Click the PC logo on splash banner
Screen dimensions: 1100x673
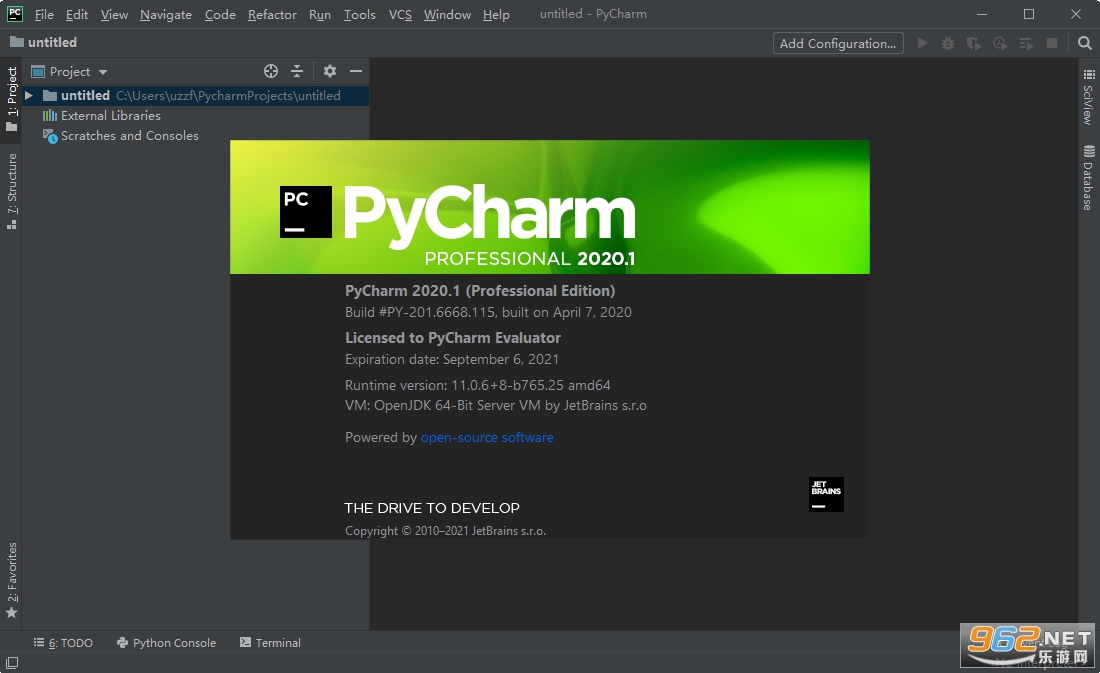[306, 212]
